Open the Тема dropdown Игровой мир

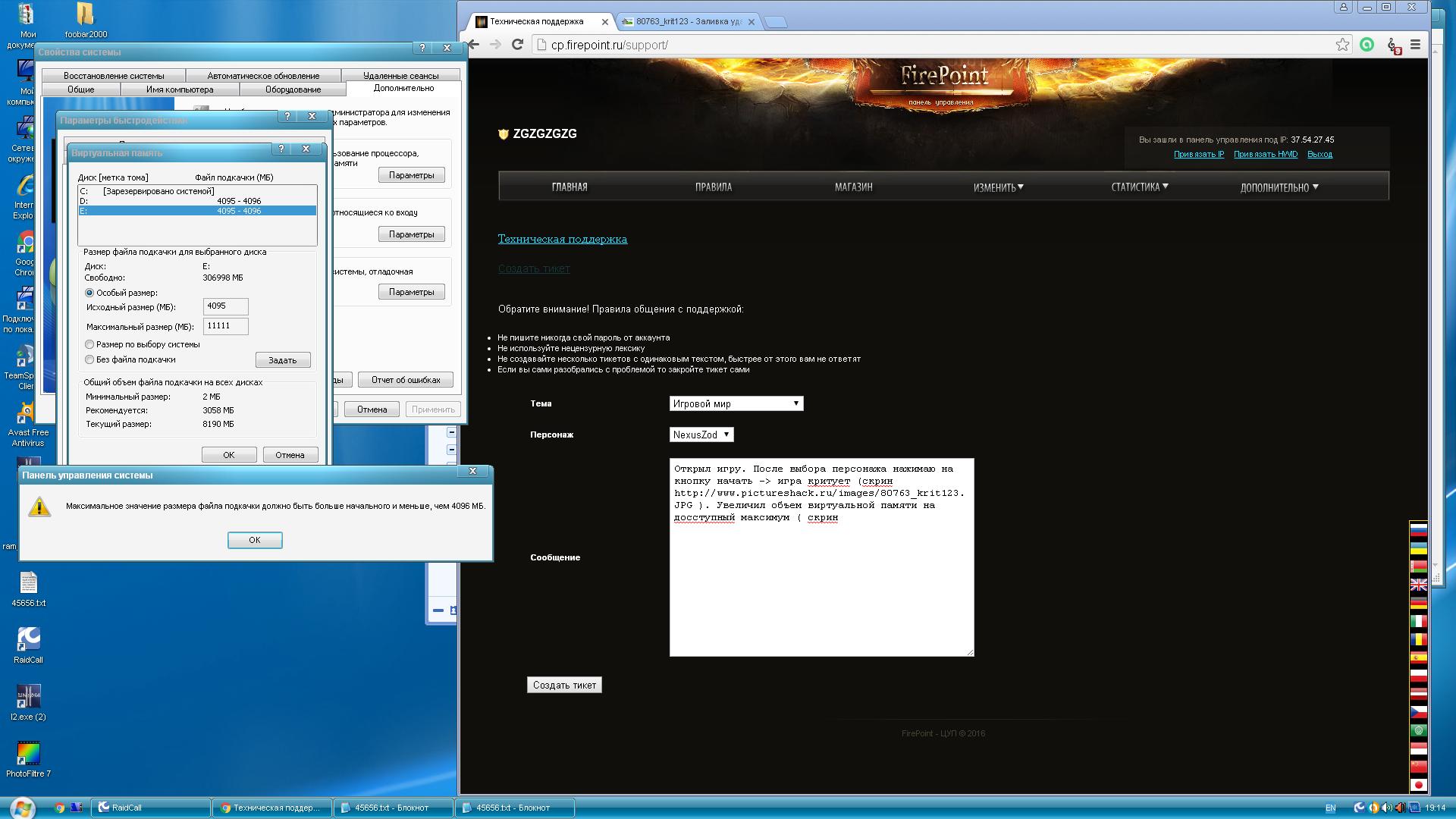click(736, 403)
